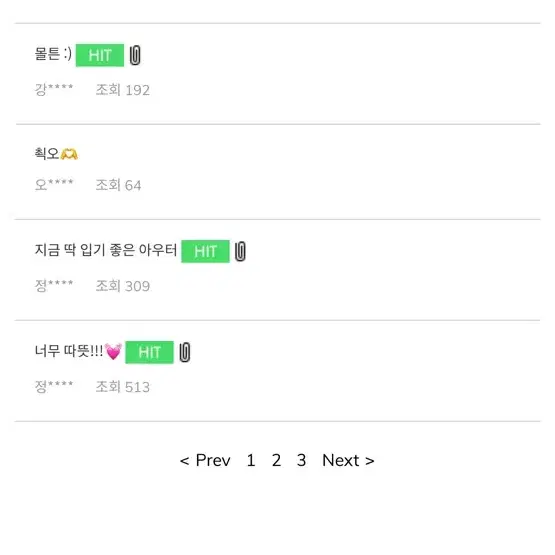This screenshot has width=555, height=555.
Task: Click the pink heart emoji after 너무 따뜻!!!
Action: tap(113, 351)
